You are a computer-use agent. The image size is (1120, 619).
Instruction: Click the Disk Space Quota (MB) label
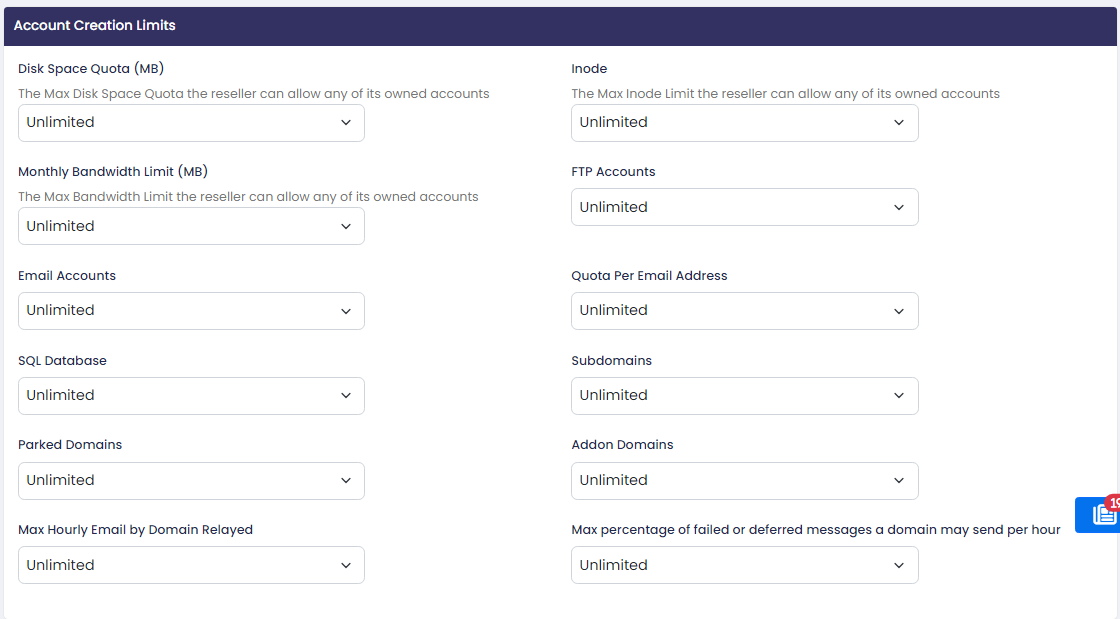pos(91,69)
